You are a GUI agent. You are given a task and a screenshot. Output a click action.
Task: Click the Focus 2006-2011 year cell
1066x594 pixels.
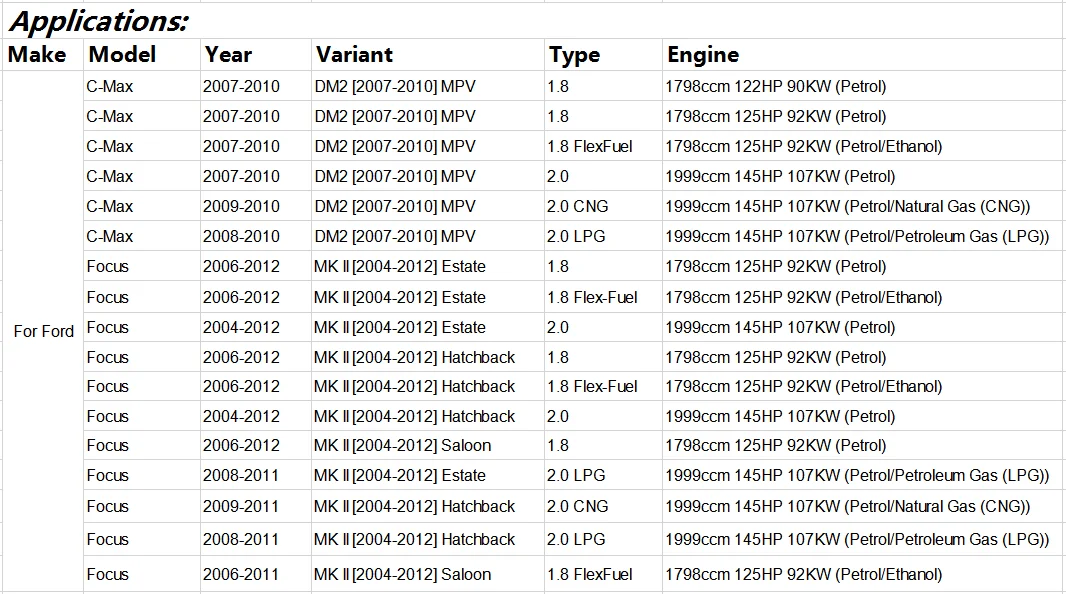point(241,574)
